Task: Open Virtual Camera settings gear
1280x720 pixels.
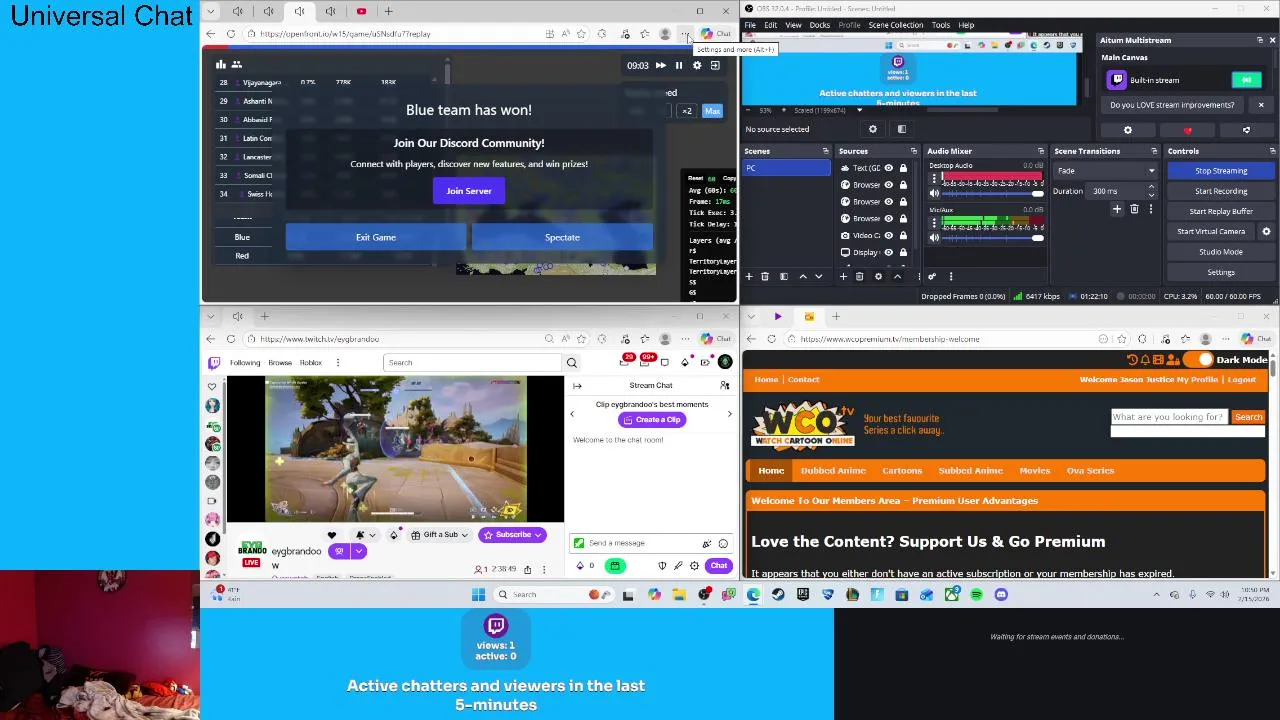Action: point(1266,231)
